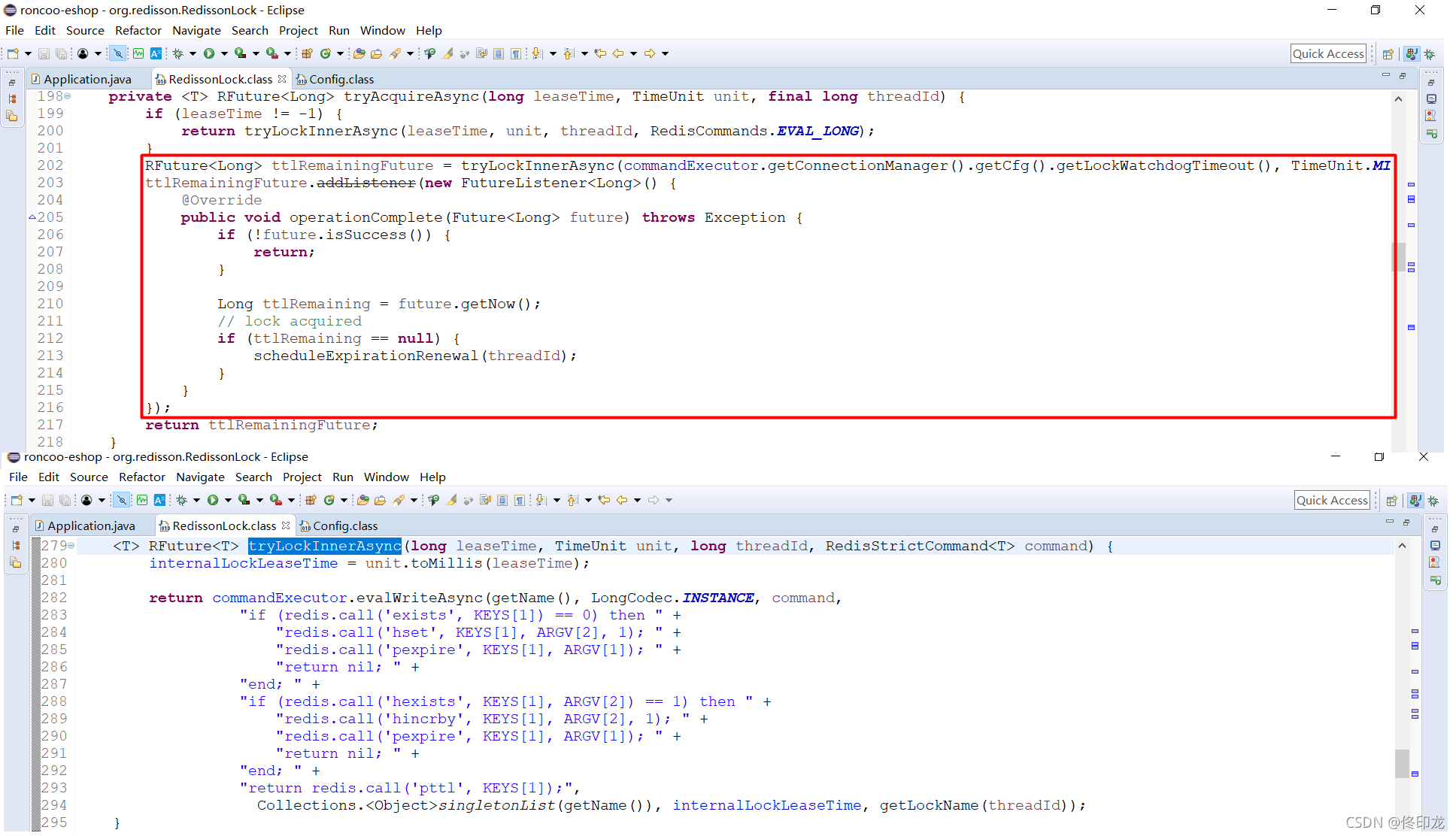This screenshot has height=836, width=1456.
Task: Click Debug bug icon in upper window toolbar
Action: coord(178,53)
